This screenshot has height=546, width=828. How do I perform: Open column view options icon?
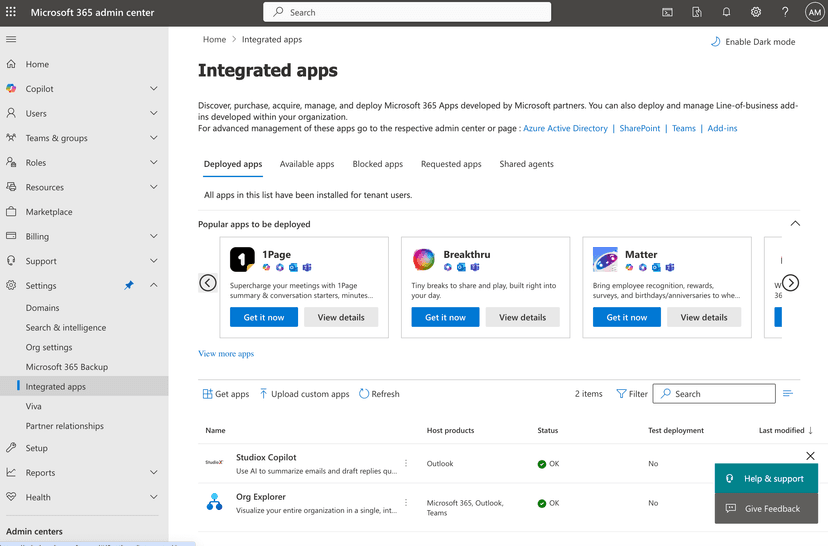click(x=788, y=393)
